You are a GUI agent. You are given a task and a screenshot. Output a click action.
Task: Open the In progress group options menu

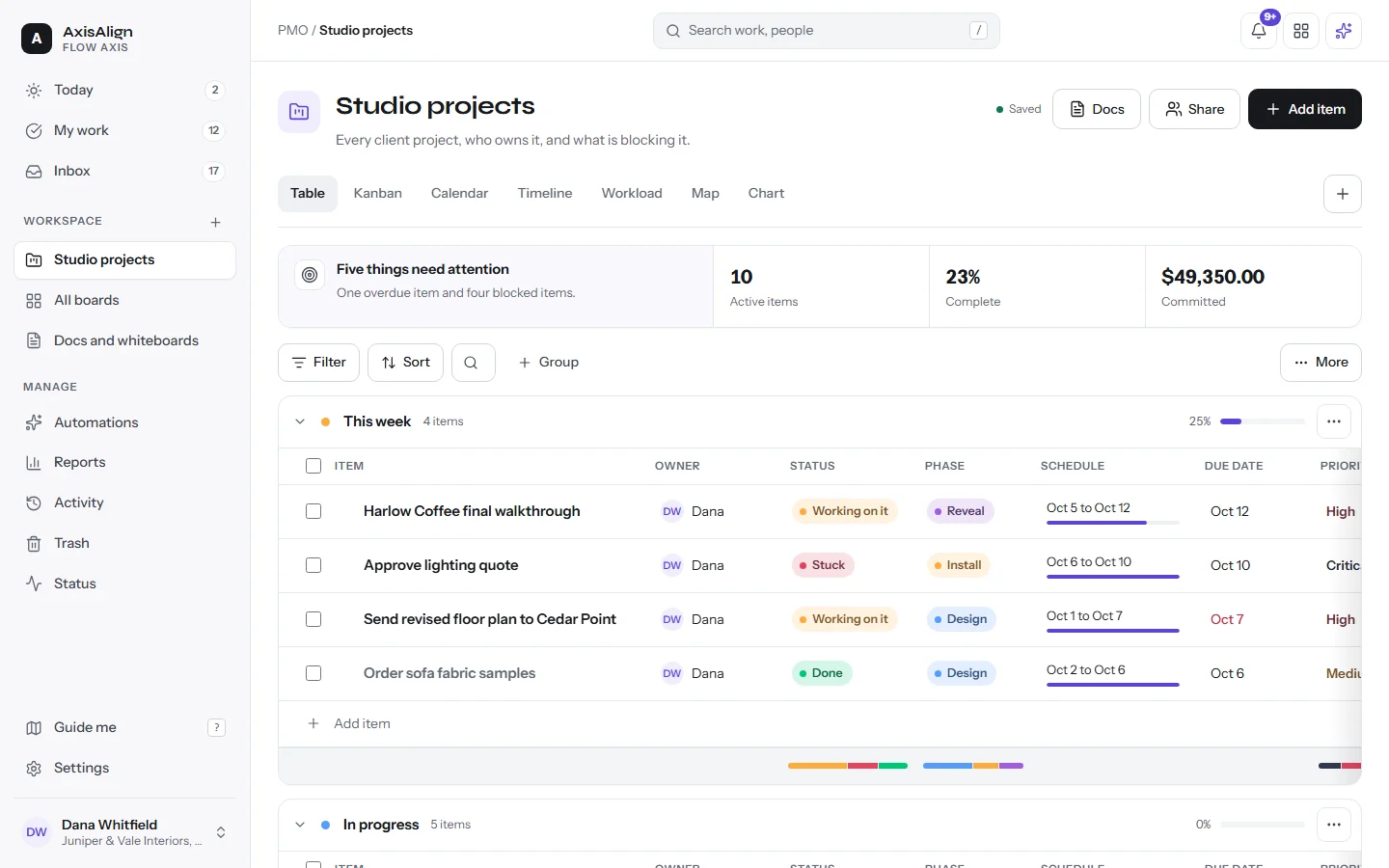click(1334, 825)
